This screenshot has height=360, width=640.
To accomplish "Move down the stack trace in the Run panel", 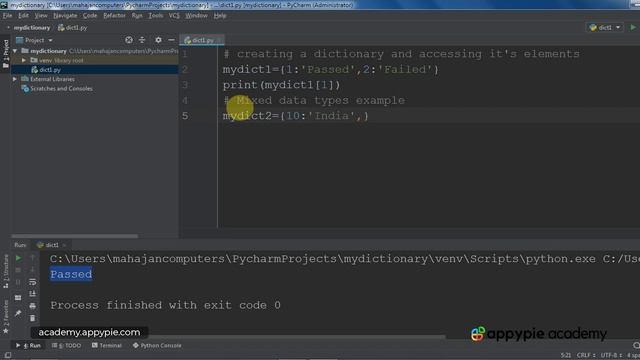I will 33,269.
